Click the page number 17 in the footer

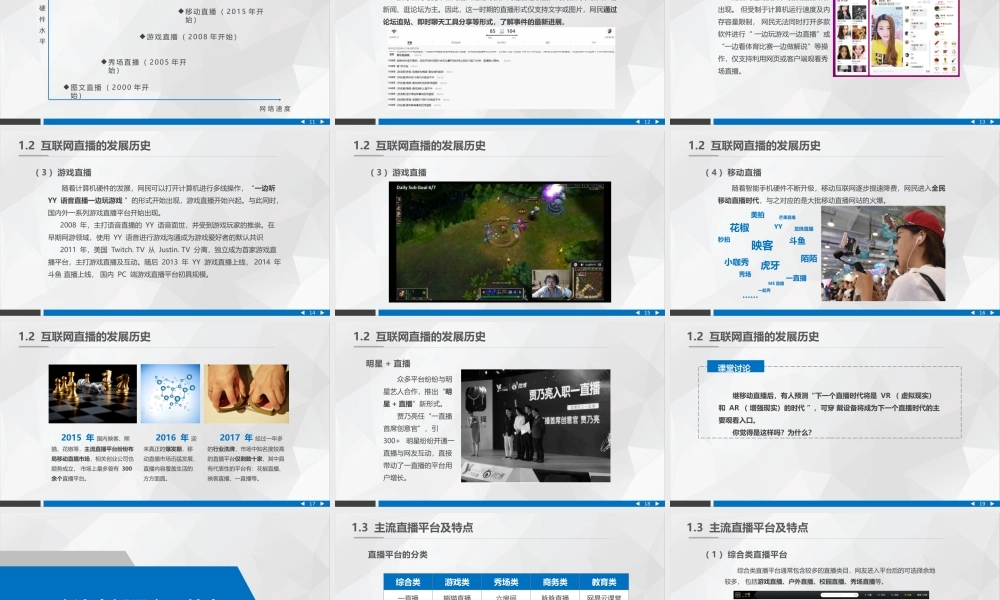pyautogui.click(x=312, y=505)
